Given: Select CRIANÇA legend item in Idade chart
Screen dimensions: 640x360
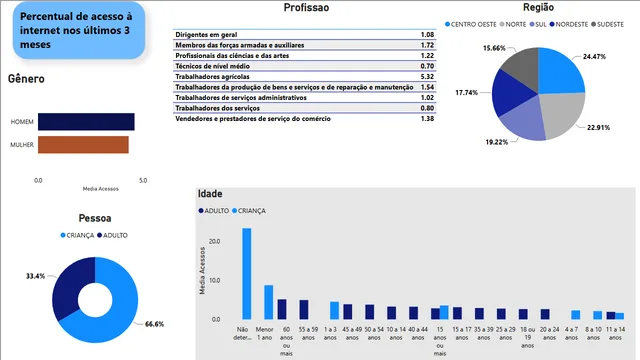Looking at the screenshot, I should tap(249, 211).
